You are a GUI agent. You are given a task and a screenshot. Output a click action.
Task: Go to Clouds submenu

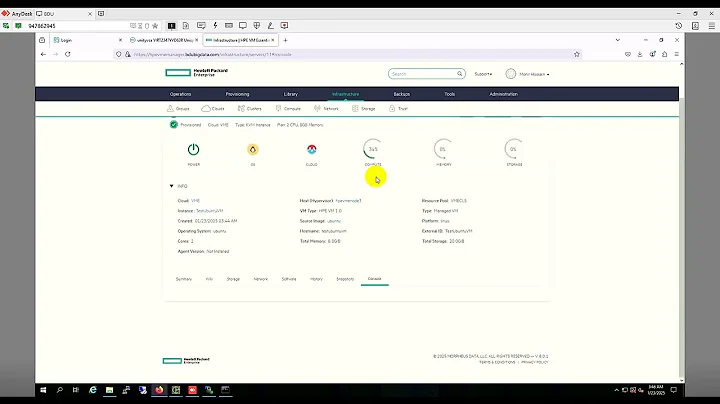pos(213,109)
